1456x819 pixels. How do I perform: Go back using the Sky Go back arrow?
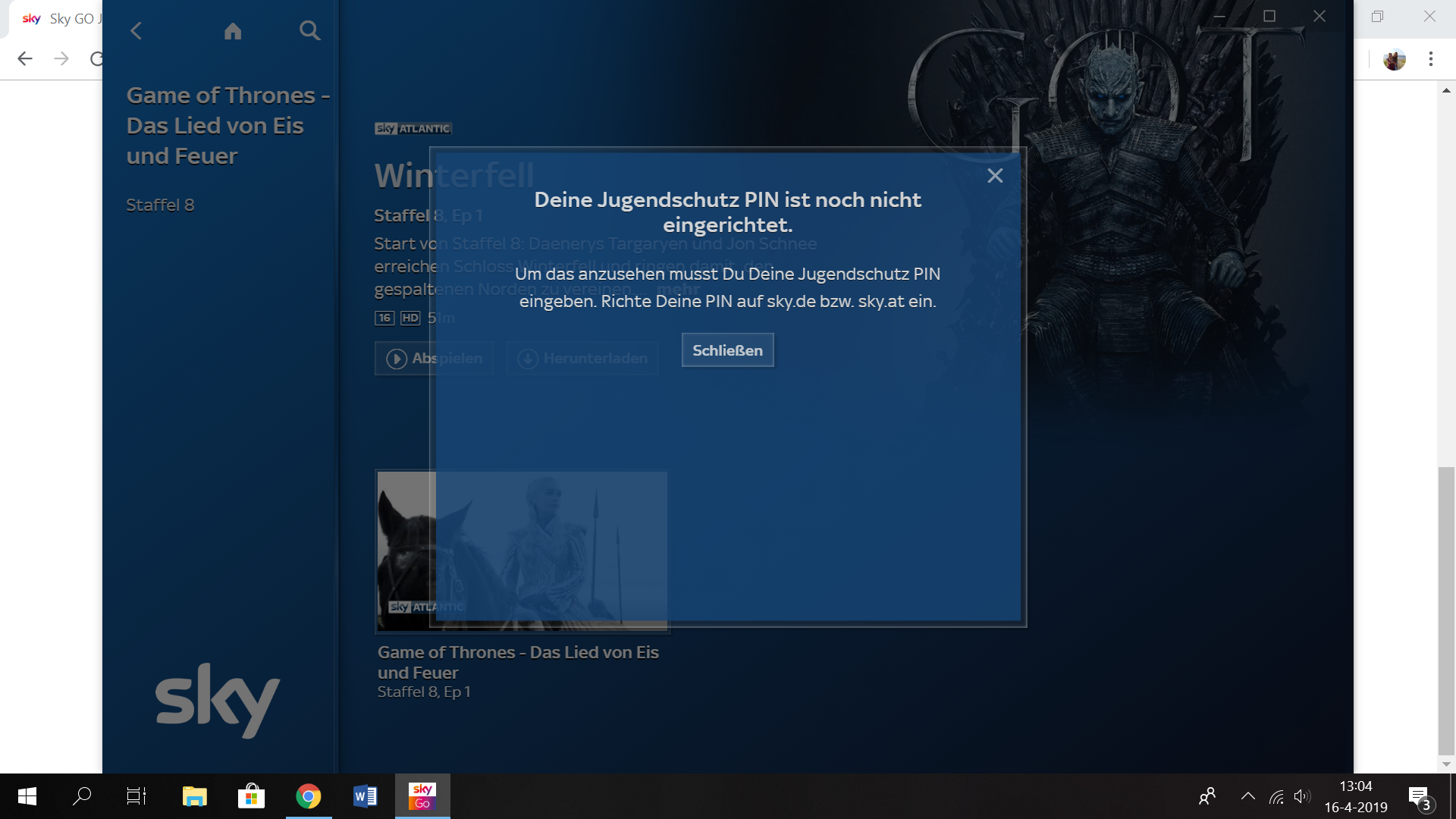[136, 31]
